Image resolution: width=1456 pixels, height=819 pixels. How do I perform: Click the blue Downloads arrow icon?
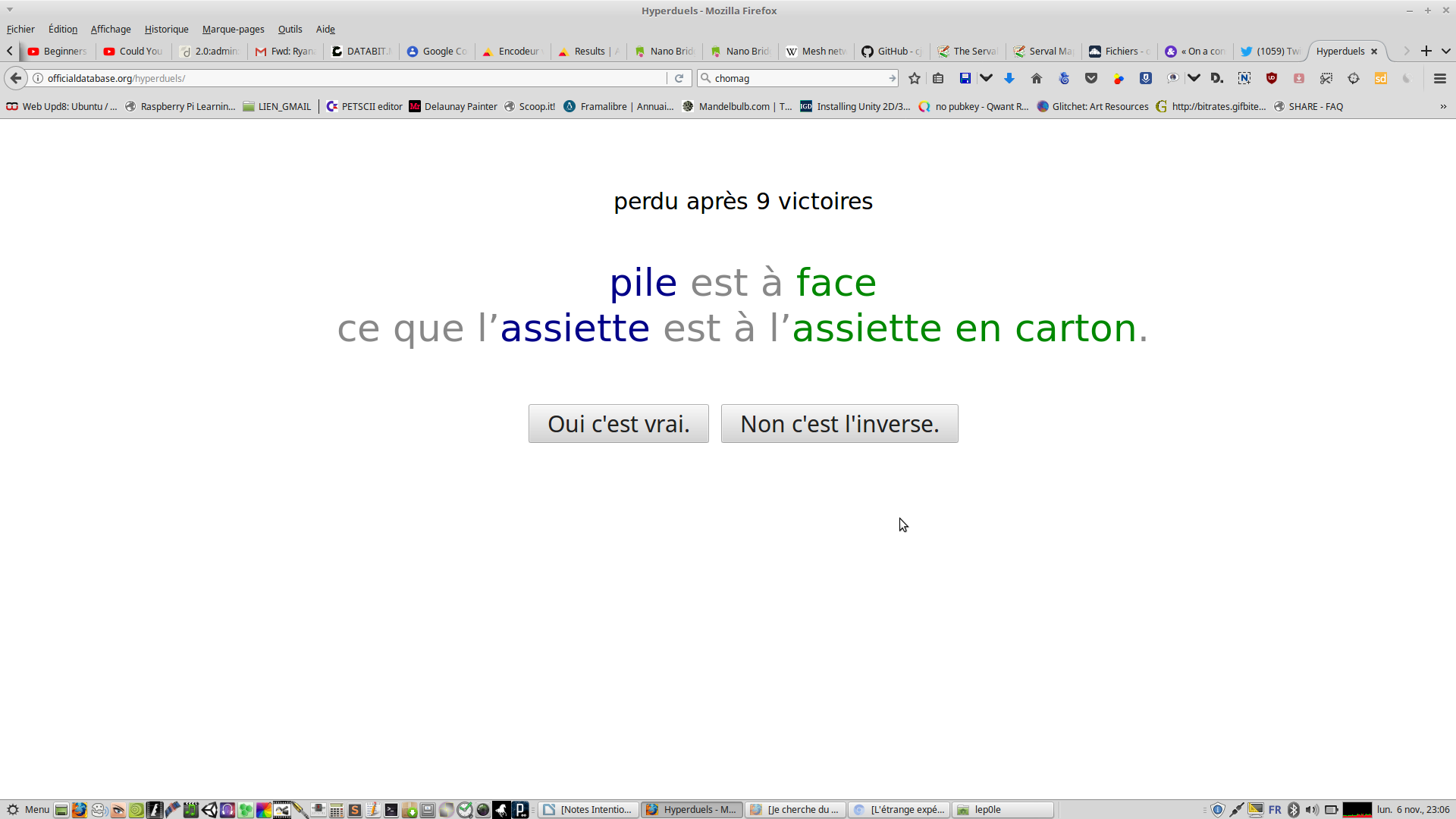pos(1009,78)
